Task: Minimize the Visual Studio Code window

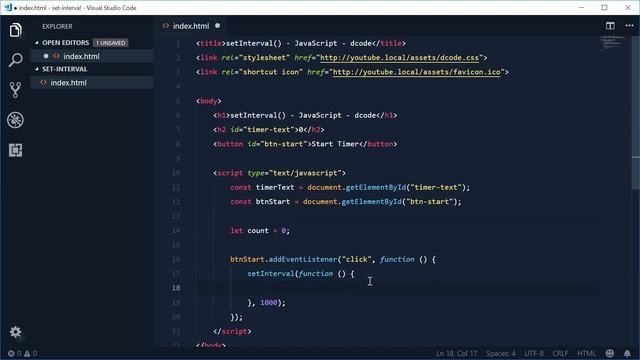Action: pos(582,8)
